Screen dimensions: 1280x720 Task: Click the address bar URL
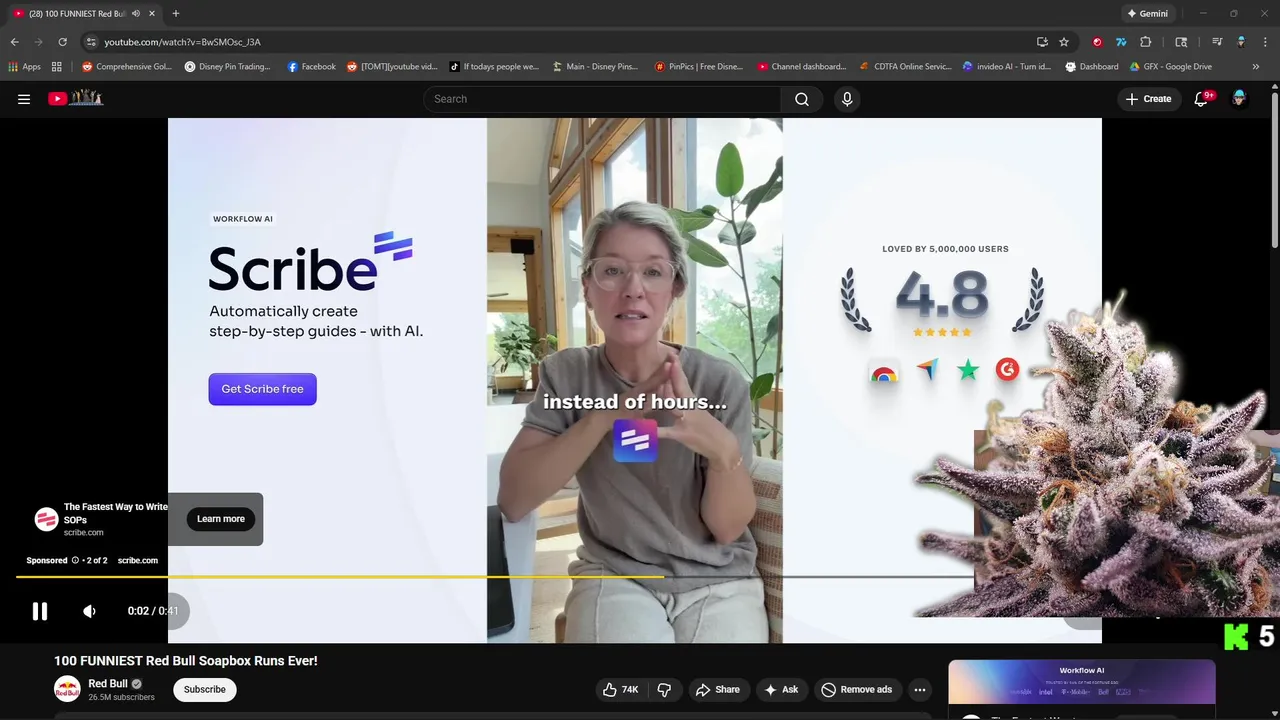point(182,42)
